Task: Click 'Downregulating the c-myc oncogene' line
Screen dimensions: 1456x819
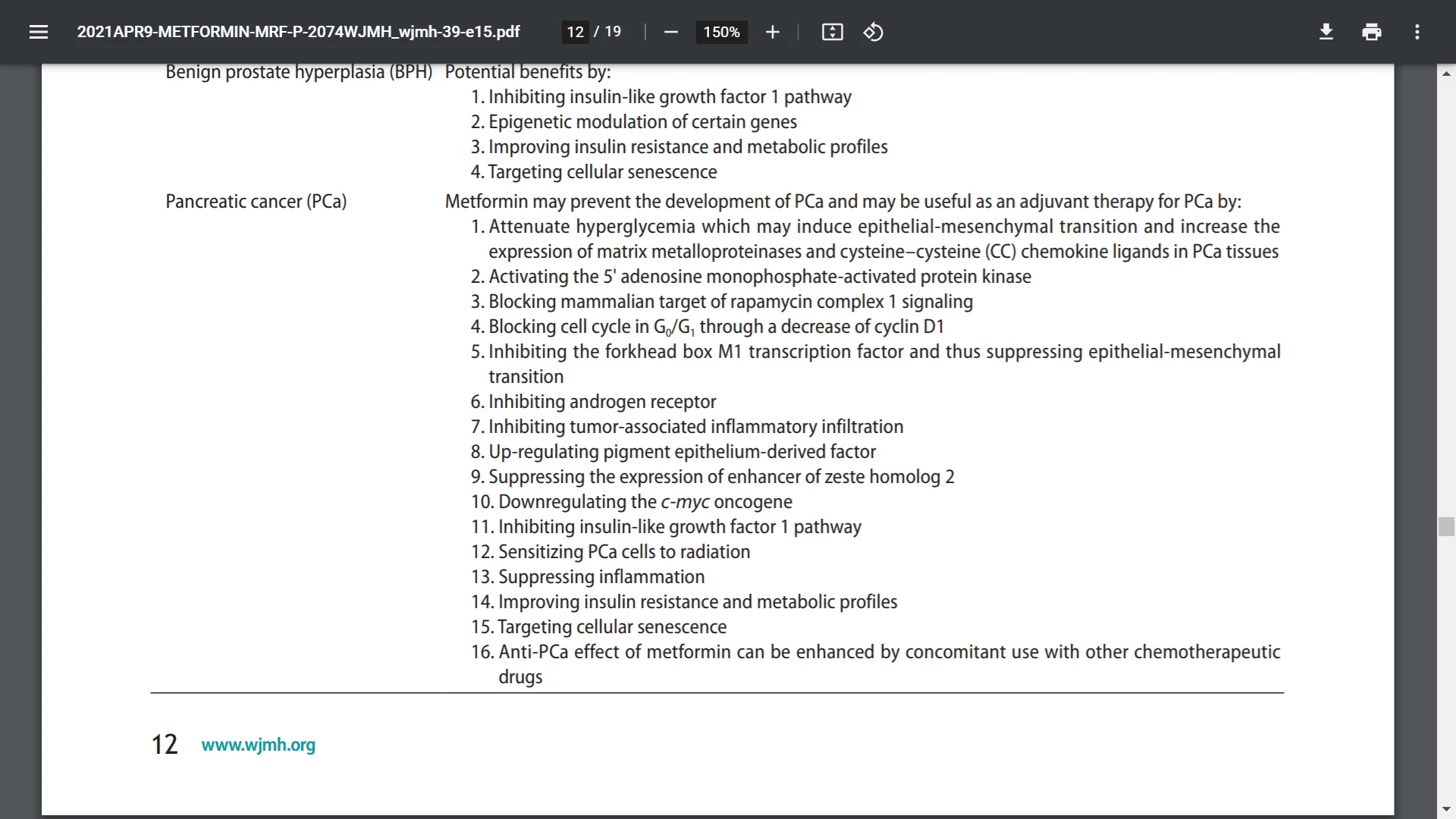Action: (632, 502)
